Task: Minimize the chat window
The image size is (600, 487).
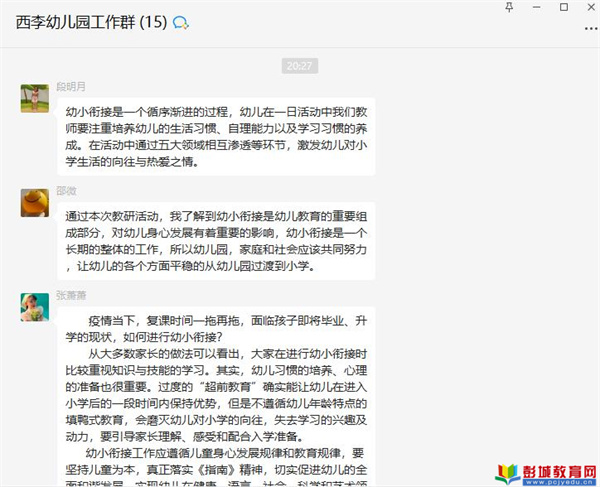Action: point(536,7)
